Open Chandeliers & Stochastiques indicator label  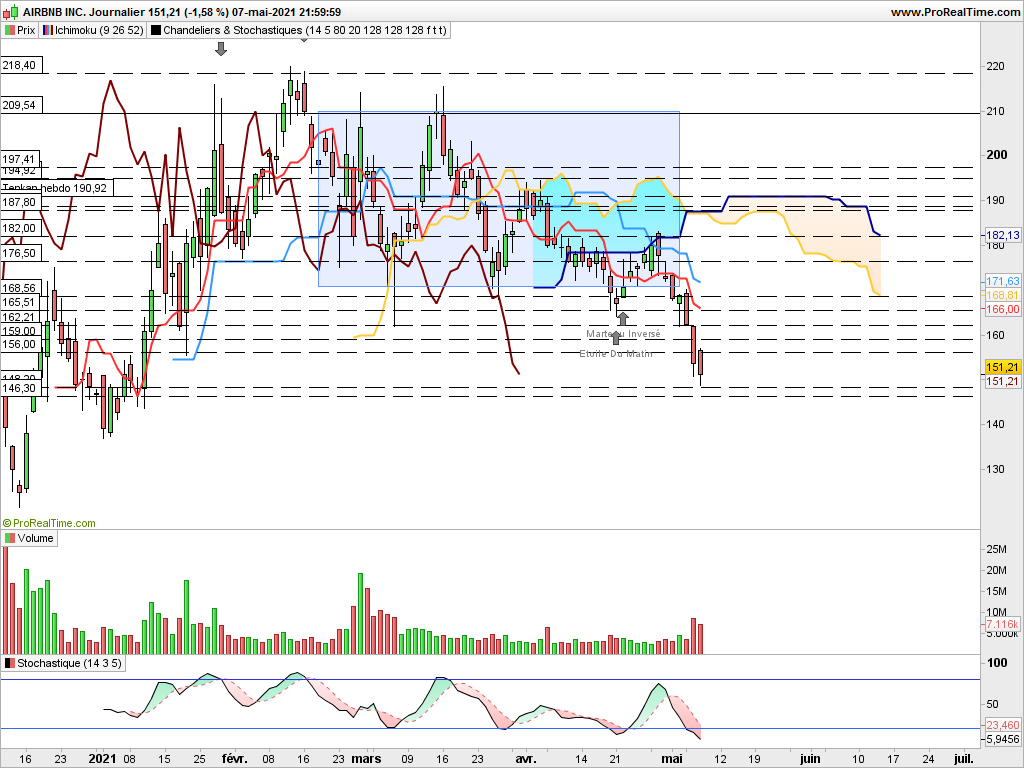[305, 30]
